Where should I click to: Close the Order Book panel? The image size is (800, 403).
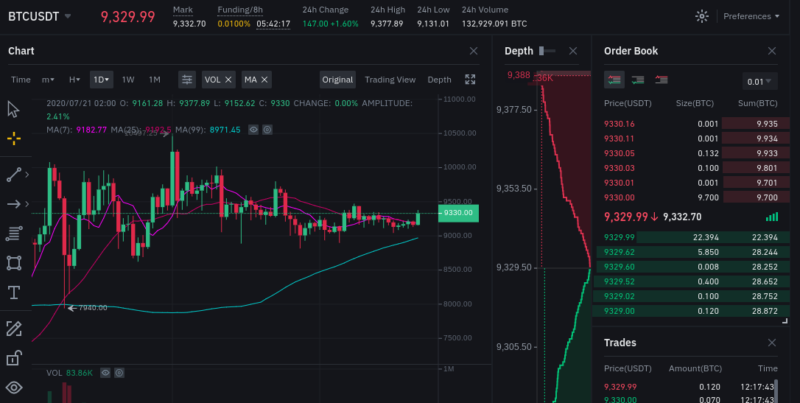click(772, 51)
